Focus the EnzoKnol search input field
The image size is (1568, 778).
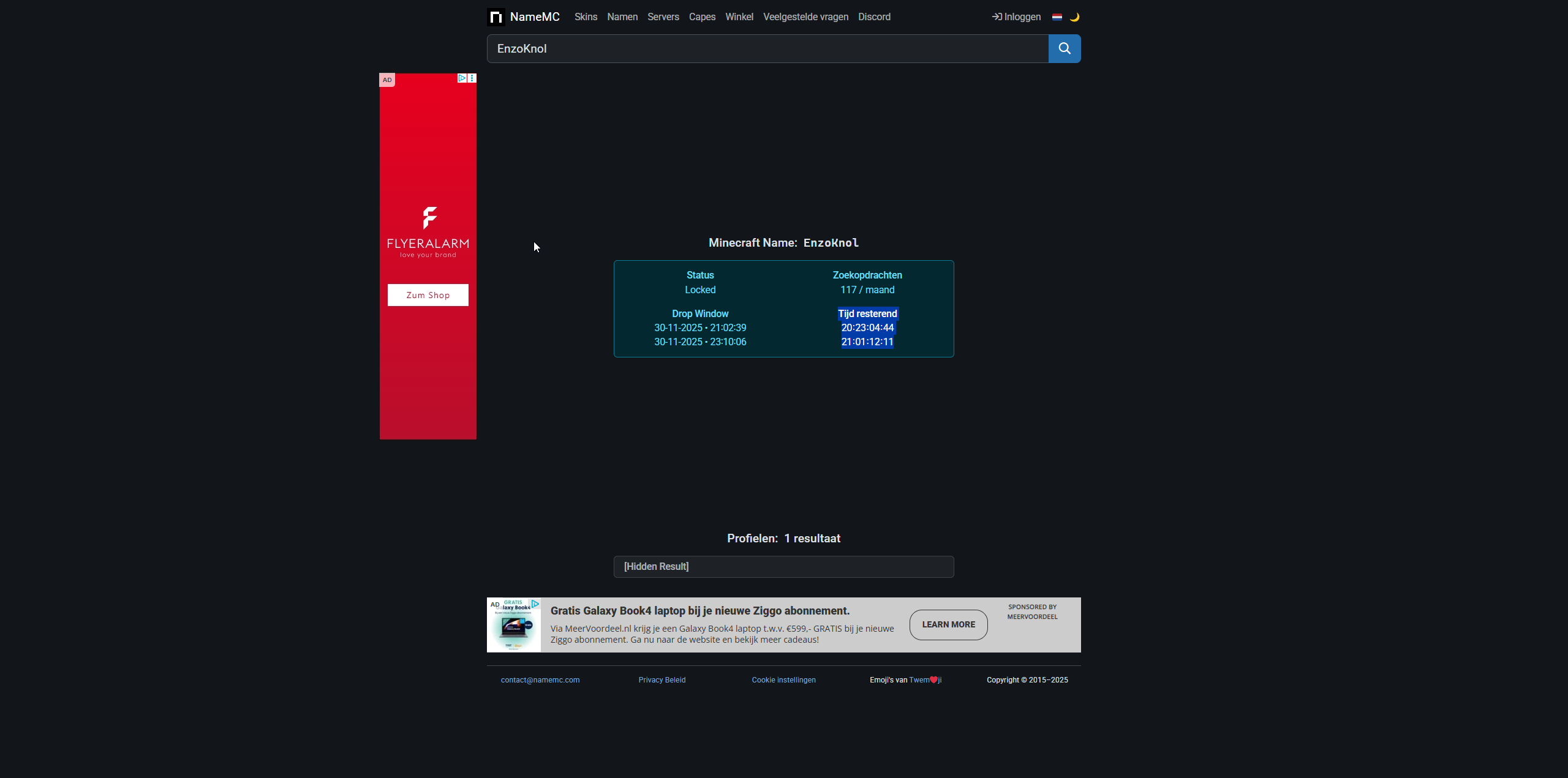pyautogui.click(x=767, y=49)
